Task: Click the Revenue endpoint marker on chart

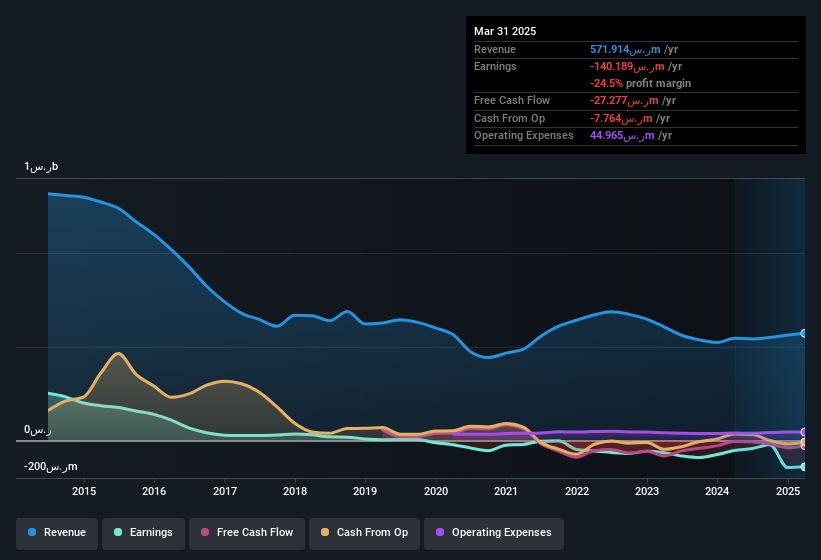Action: coord(804,333)
